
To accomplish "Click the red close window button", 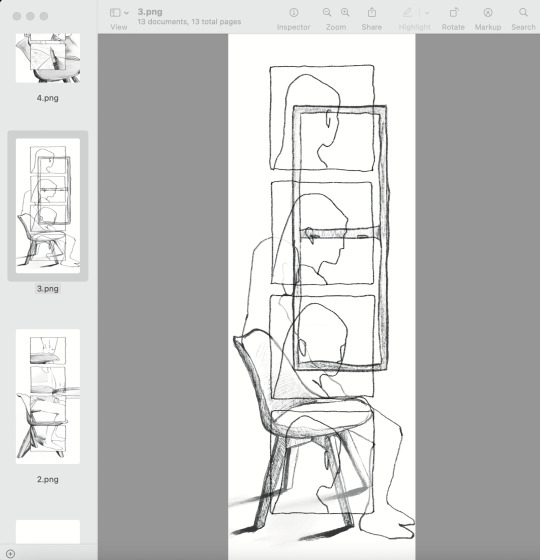I will point(16,16).
